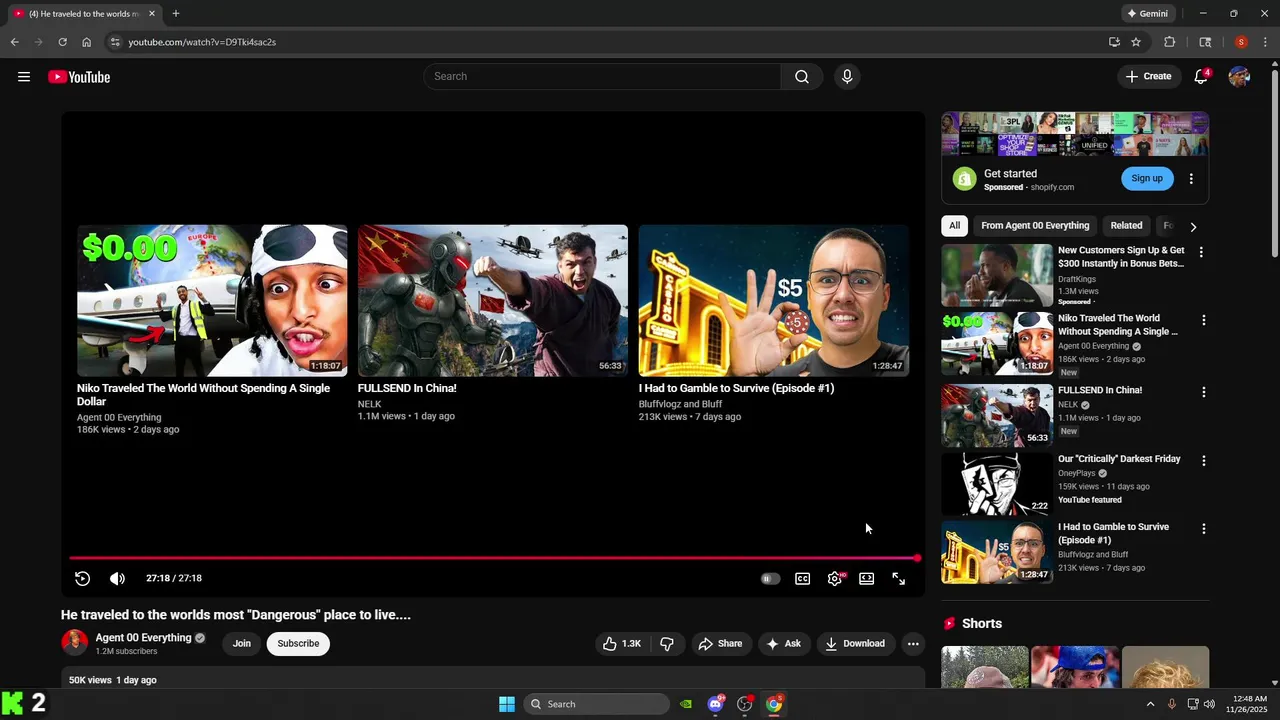Toggle closed captions
Image resolution: width=1280 pixels, height=720 pixels.
click(802, 579)
